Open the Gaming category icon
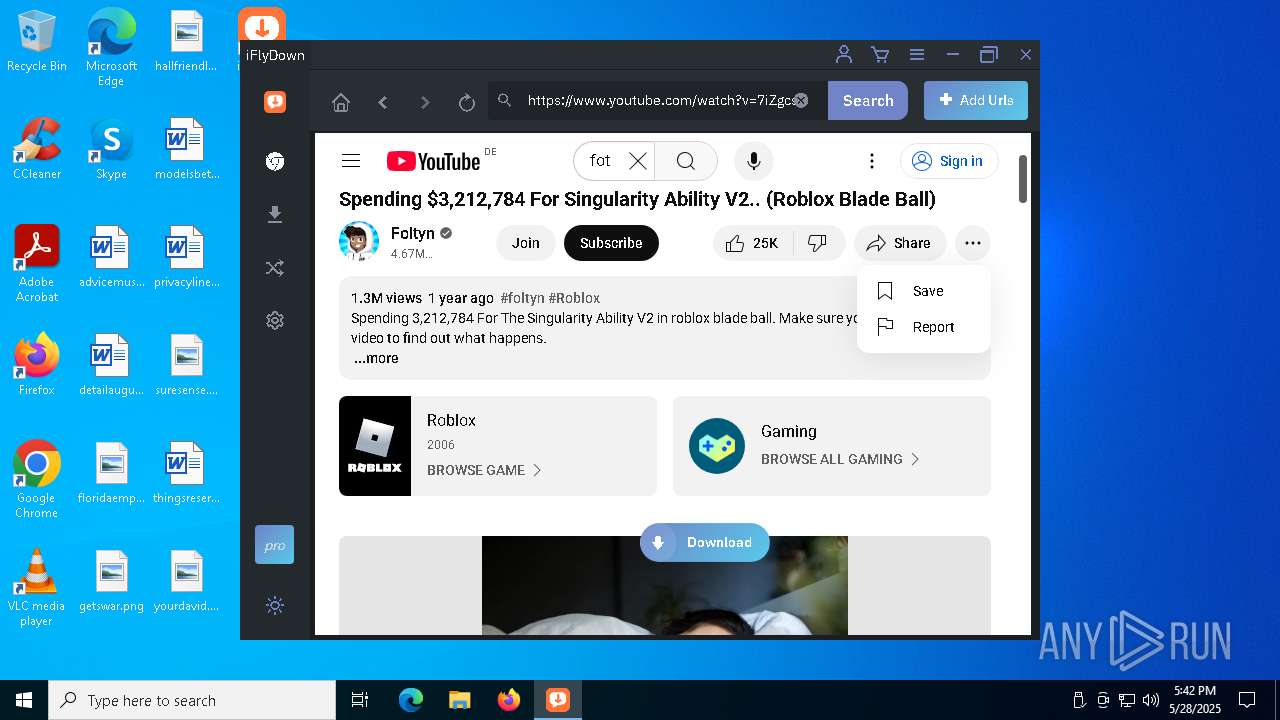 (x=717, y=446)
